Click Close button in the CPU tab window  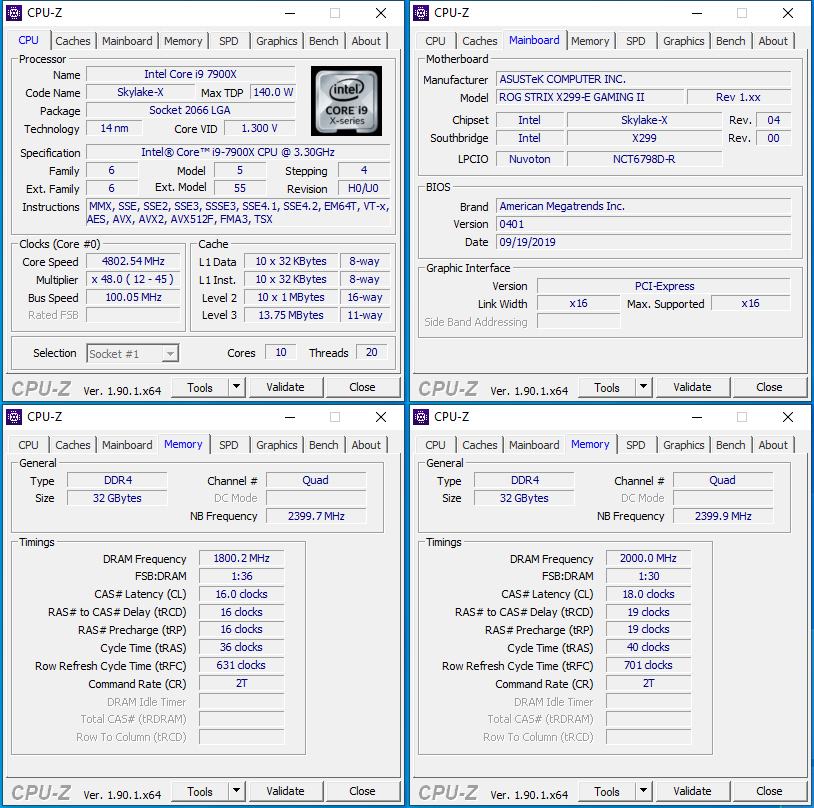click(362, 387)
